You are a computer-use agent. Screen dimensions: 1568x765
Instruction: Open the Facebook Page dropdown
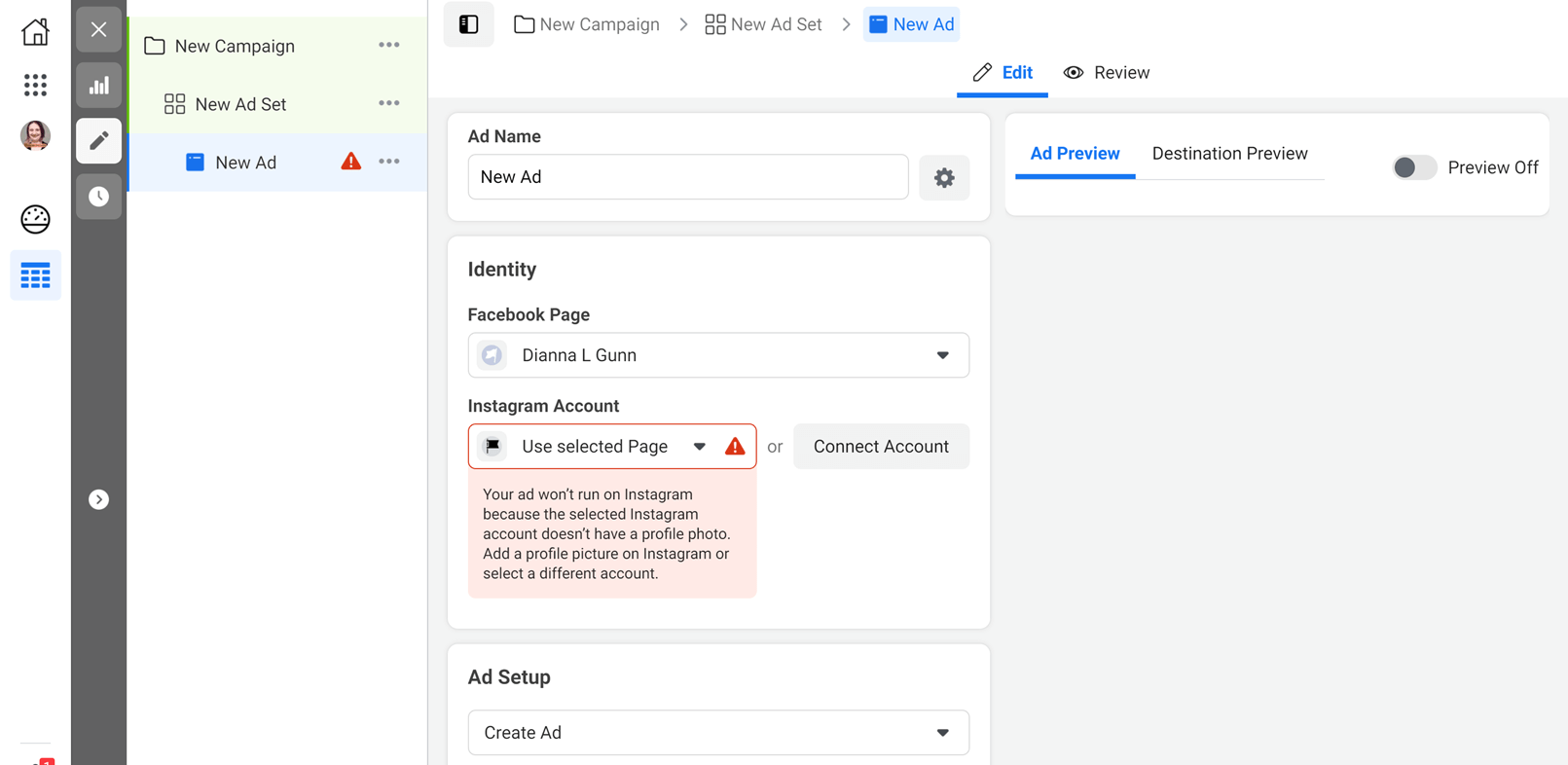(x=717, y=355)
